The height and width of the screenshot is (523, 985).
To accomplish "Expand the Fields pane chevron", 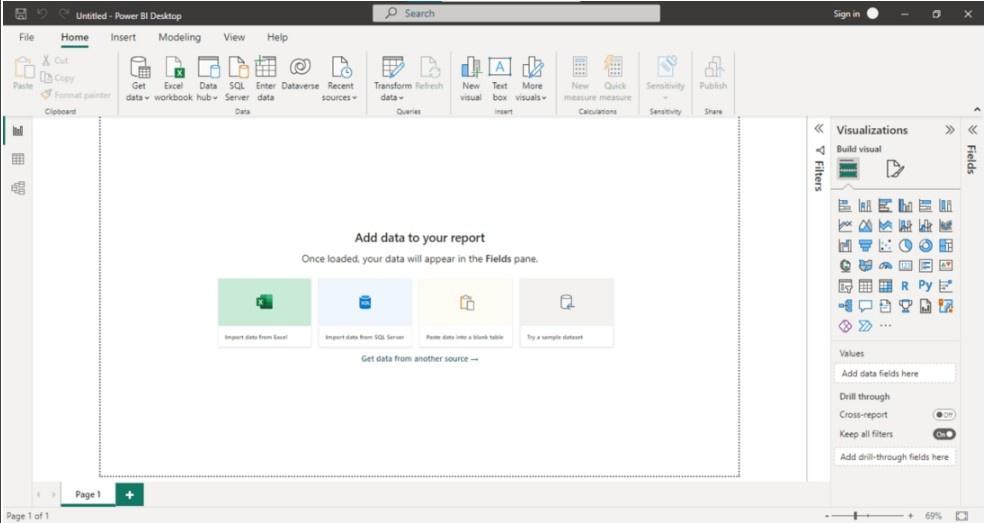I will [x=972, y=130].
